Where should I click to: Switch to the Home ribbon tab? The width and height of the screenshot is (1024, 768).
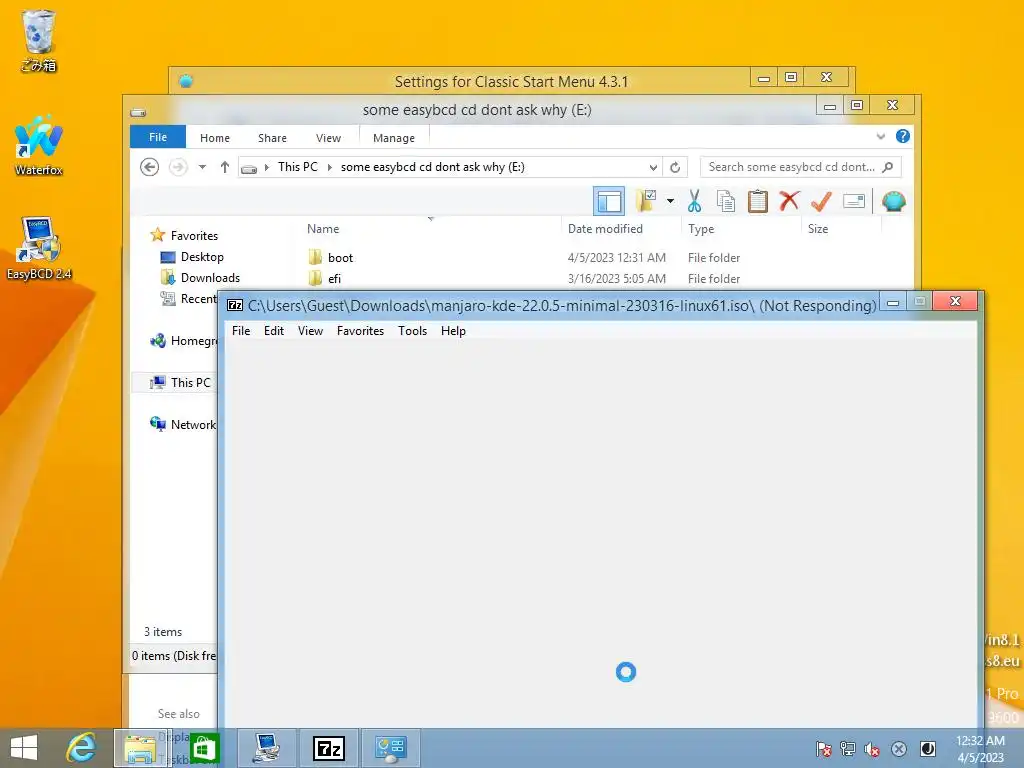tap(215, 138)
